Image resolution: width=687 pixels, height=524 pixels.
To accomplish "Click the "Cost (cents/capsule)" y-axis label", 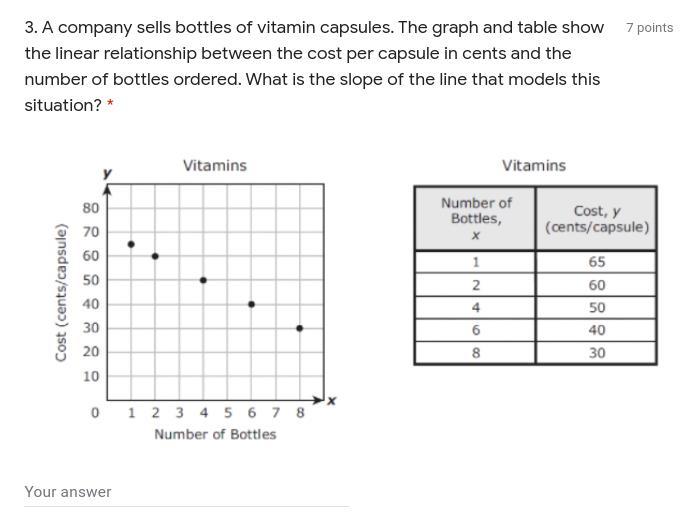I will point(62,293).
